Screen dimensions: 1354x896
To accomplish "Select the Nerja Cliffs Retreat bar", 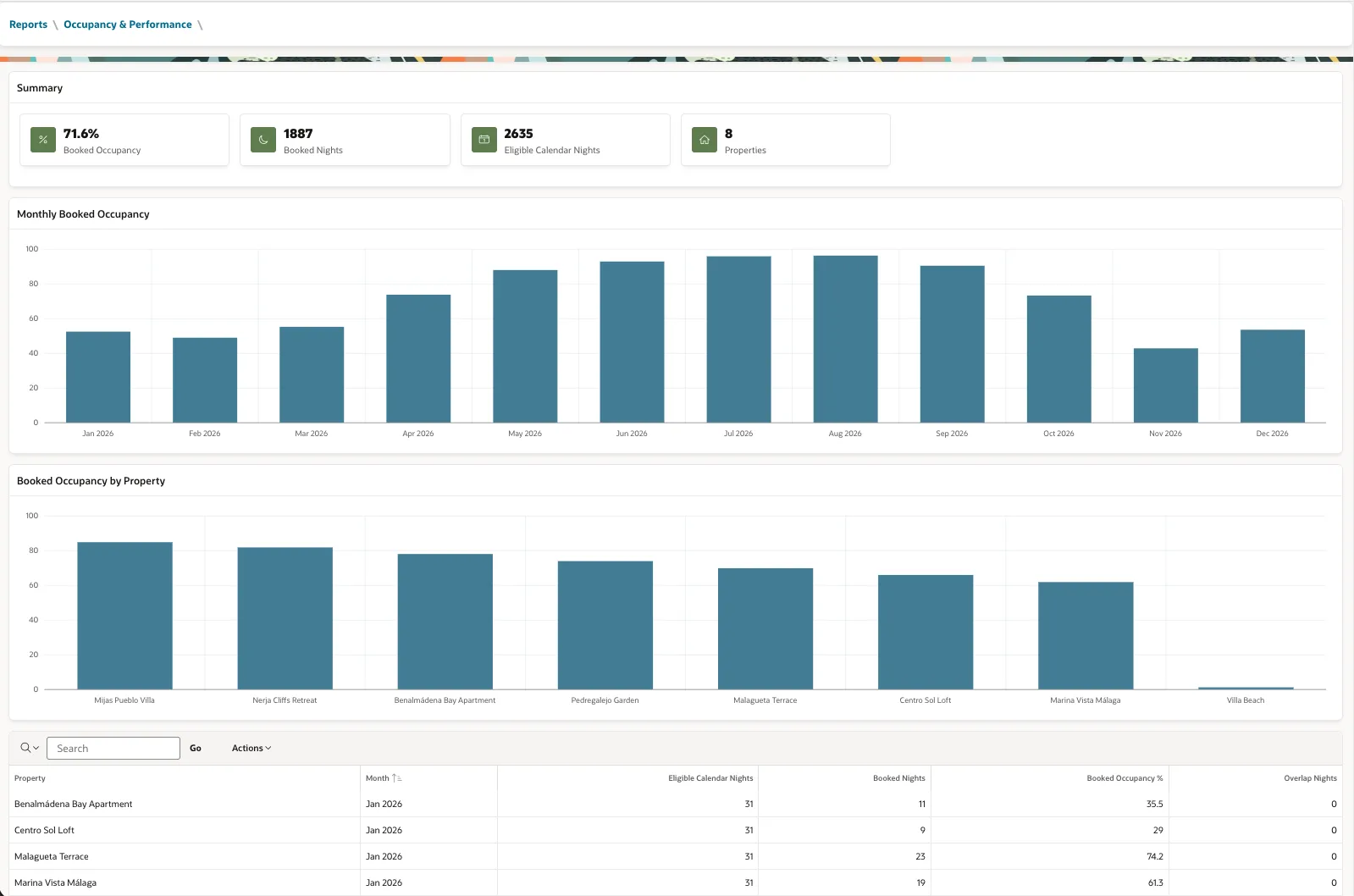I will [285, 618].
